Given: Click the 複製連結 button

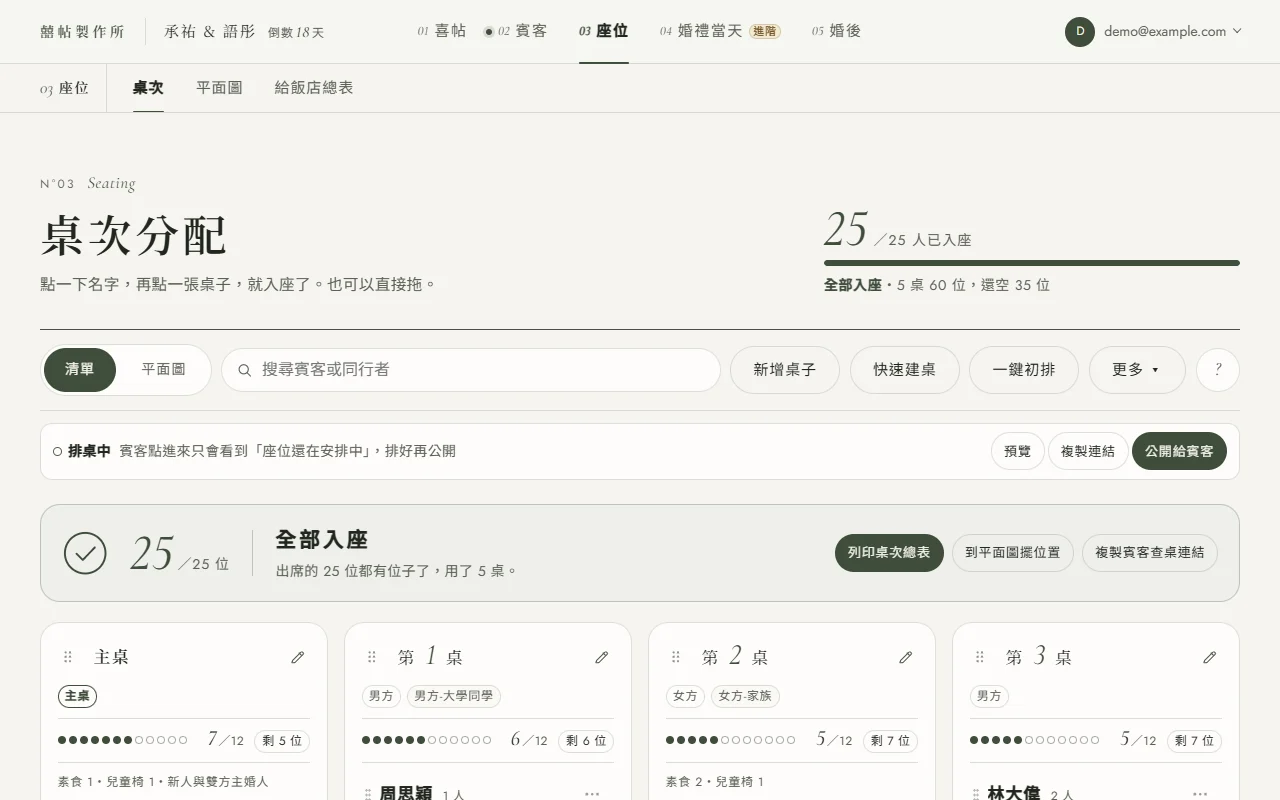Looking at the screenshot, I should pos(1088,451).
